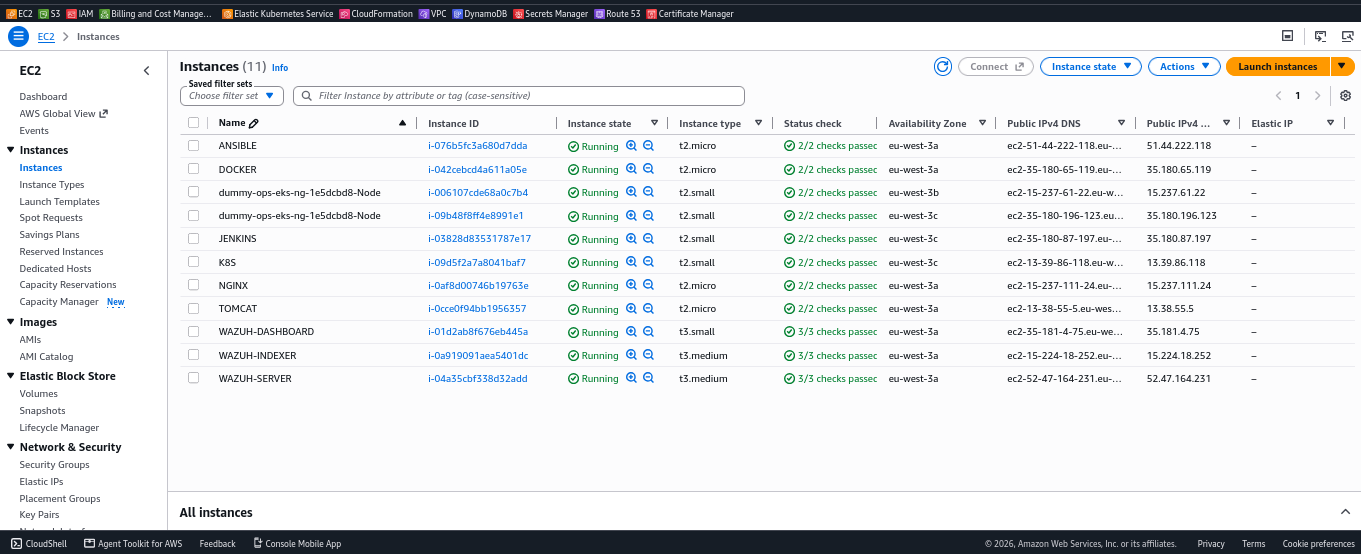Open Cookie preferences in footer
Viewport: 1361px width, 554px height.
click(1319, 544)
